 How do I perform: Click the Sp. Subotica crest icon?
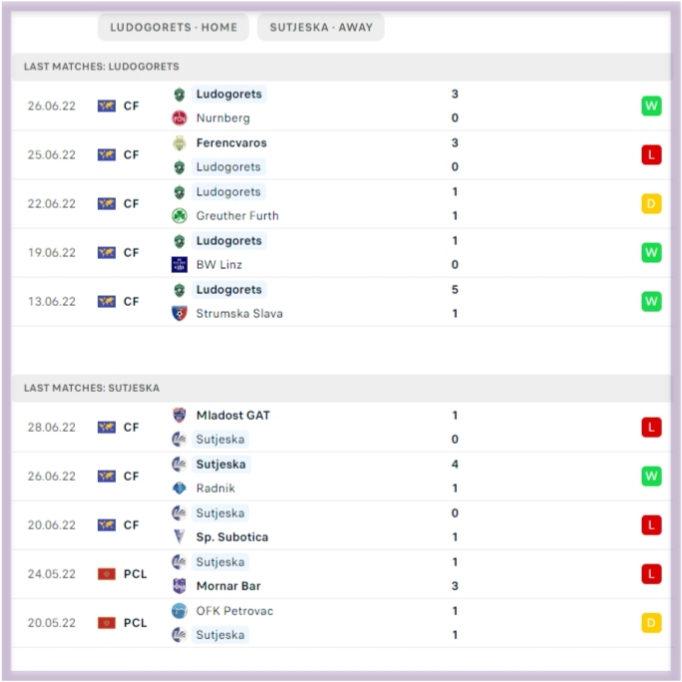pyautogui.click(x=179, y=537)
